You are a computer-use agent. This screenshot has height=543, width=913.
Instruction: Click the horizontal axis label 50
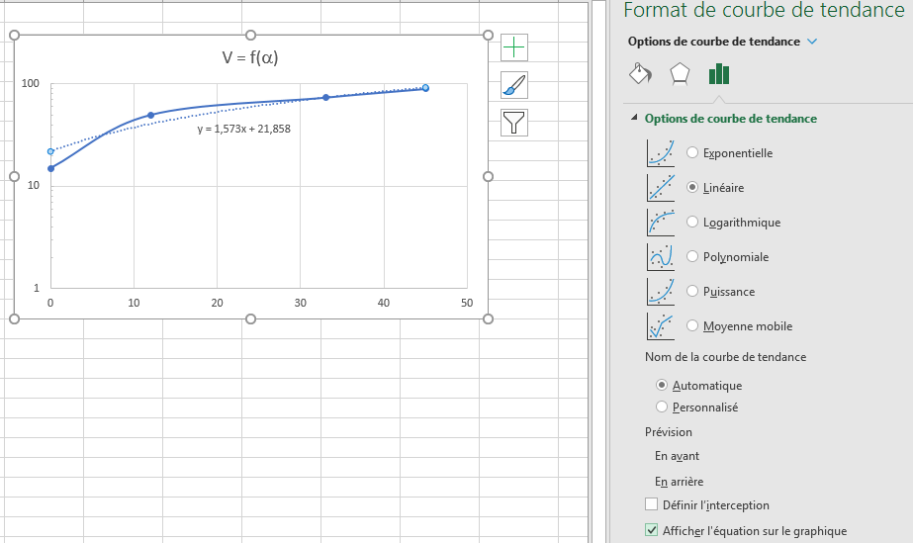pyautogui.click(x=467, y=303)
